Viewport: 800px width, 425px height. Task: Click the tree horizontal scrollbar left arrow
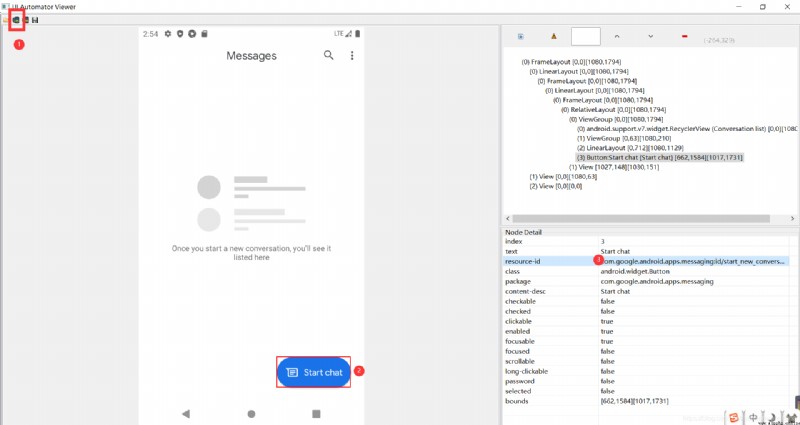pyautogui.click(x=507, y=218)
